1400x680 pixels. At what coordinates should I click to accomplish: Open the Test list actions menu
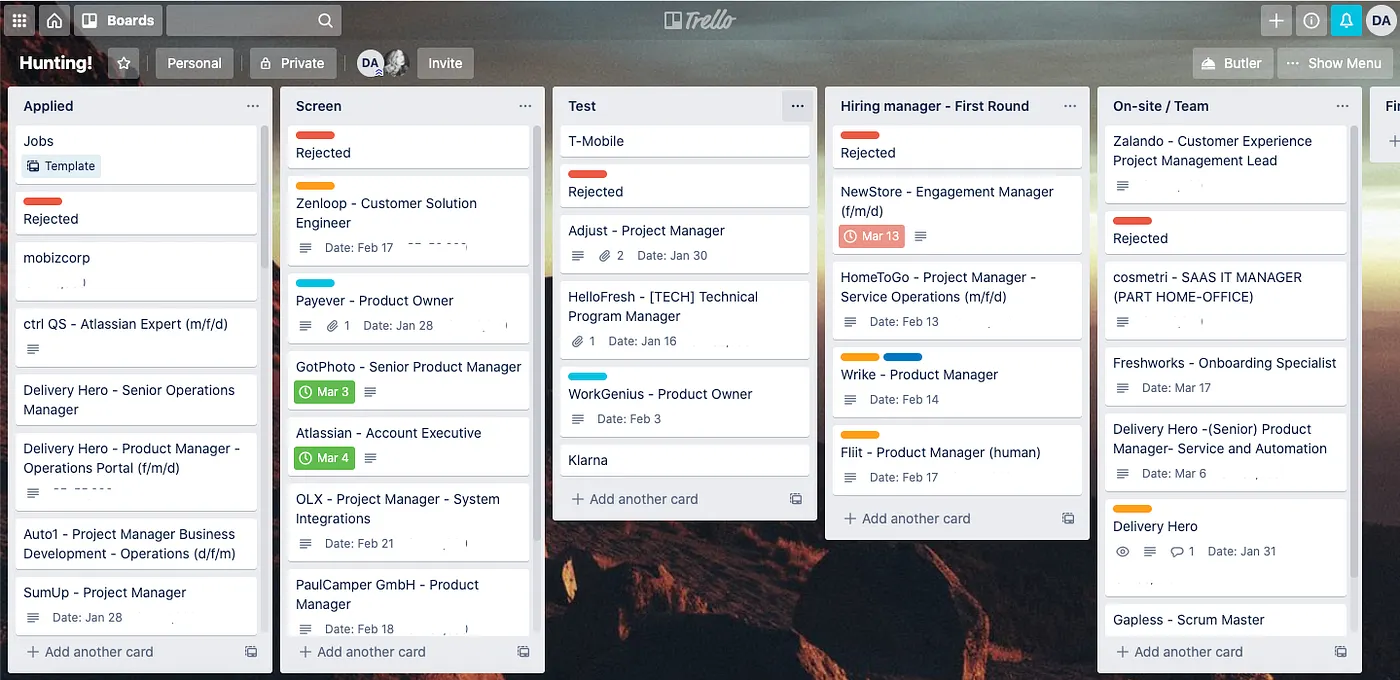[x=797, y=106]
